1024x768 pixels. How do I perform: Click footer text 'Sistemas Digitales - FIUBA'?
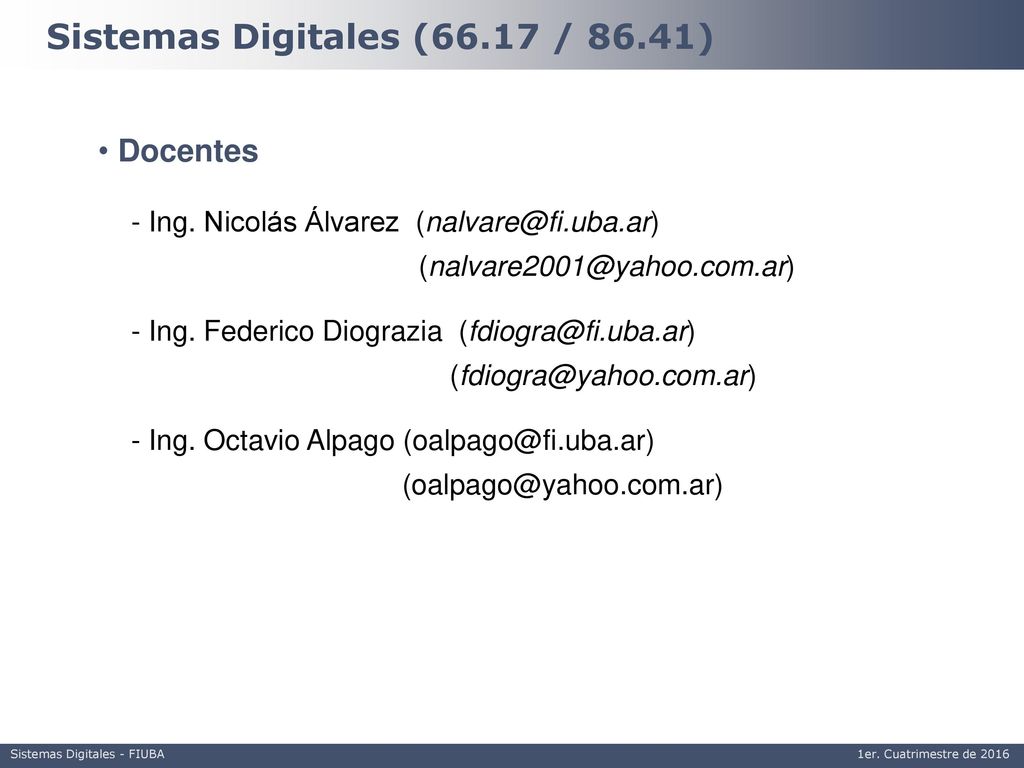pos(88,754)
